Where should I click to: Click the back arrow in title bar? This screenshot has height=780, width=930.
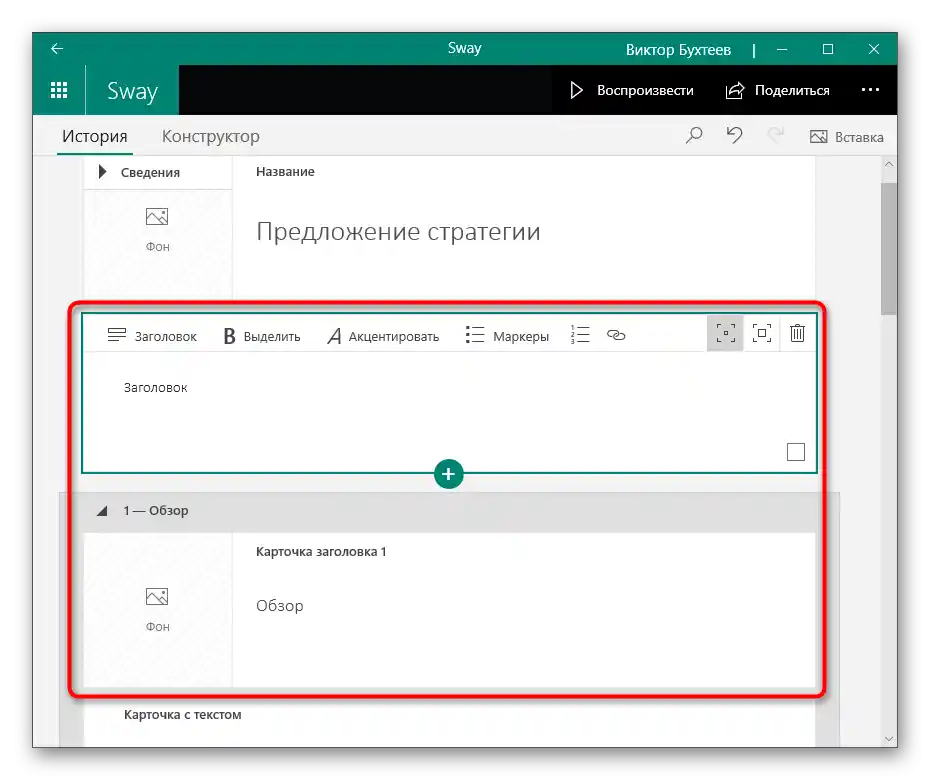point(57,49)
